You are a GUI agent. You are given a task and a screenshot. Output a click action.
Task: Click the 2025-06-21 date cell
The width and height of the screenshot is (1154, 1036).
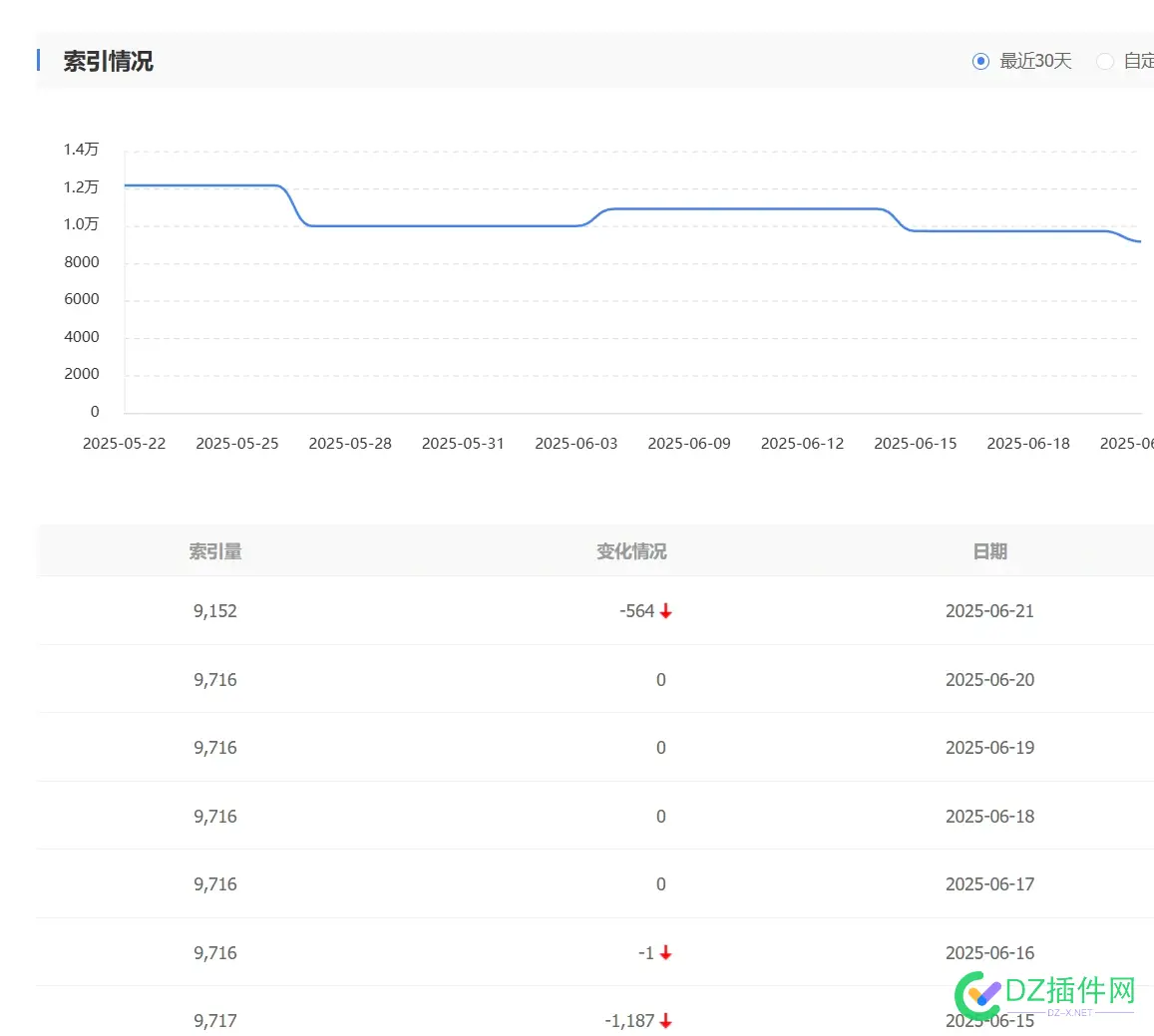989,611
